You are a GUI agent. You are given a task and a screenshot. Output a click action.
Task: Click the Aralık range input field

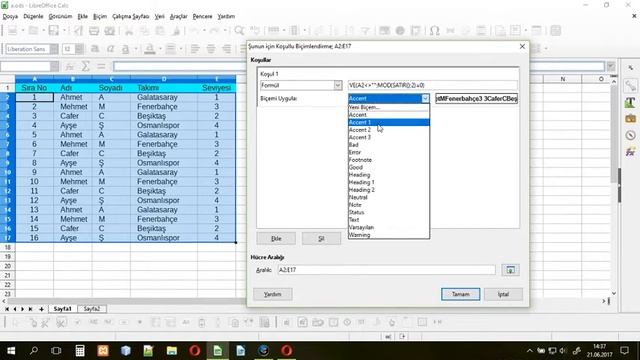pos(387,270)
